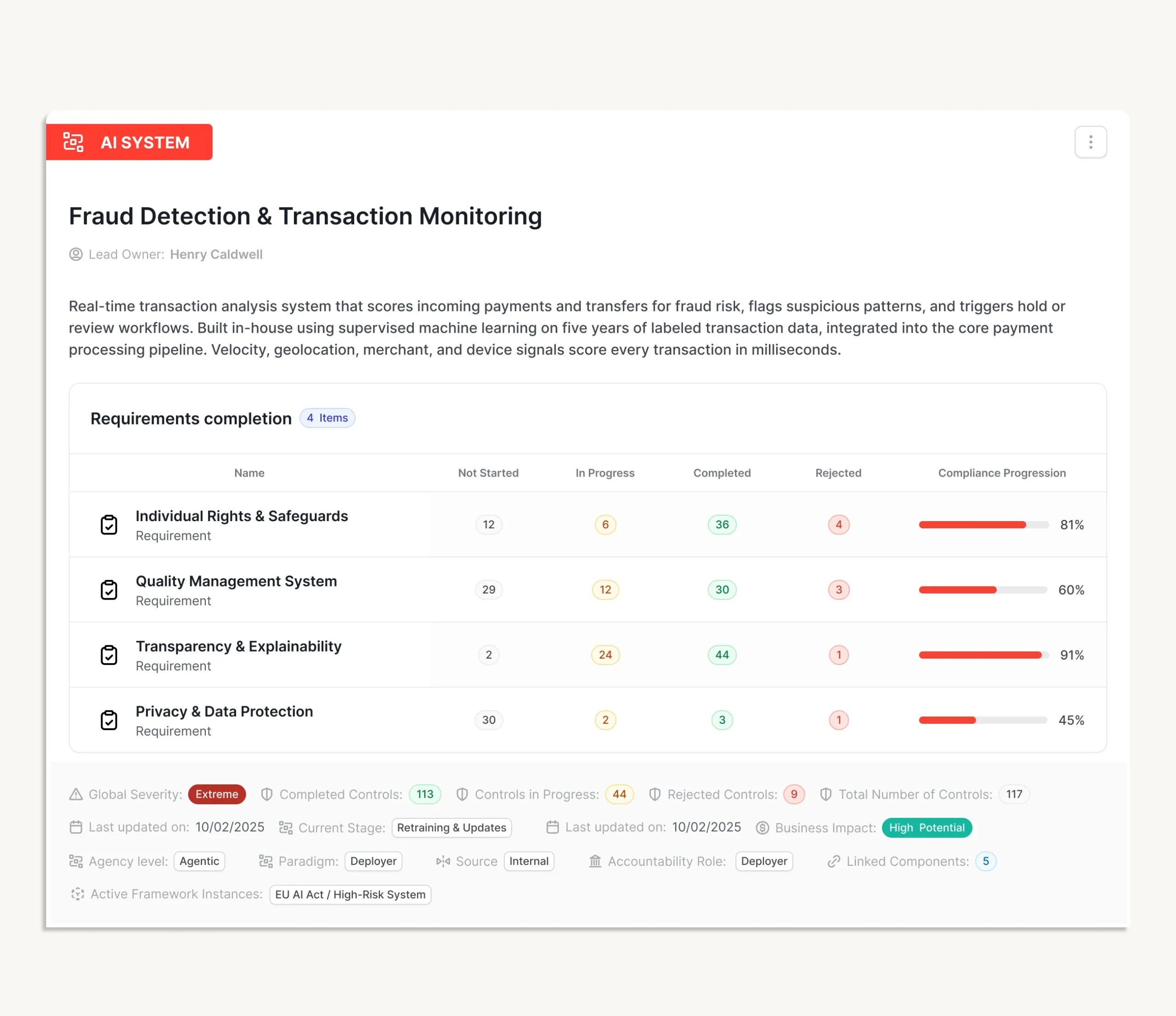Open the Linked Components count 5
The width and height of the screenshot is (1176, 1016).
(986, 861)
